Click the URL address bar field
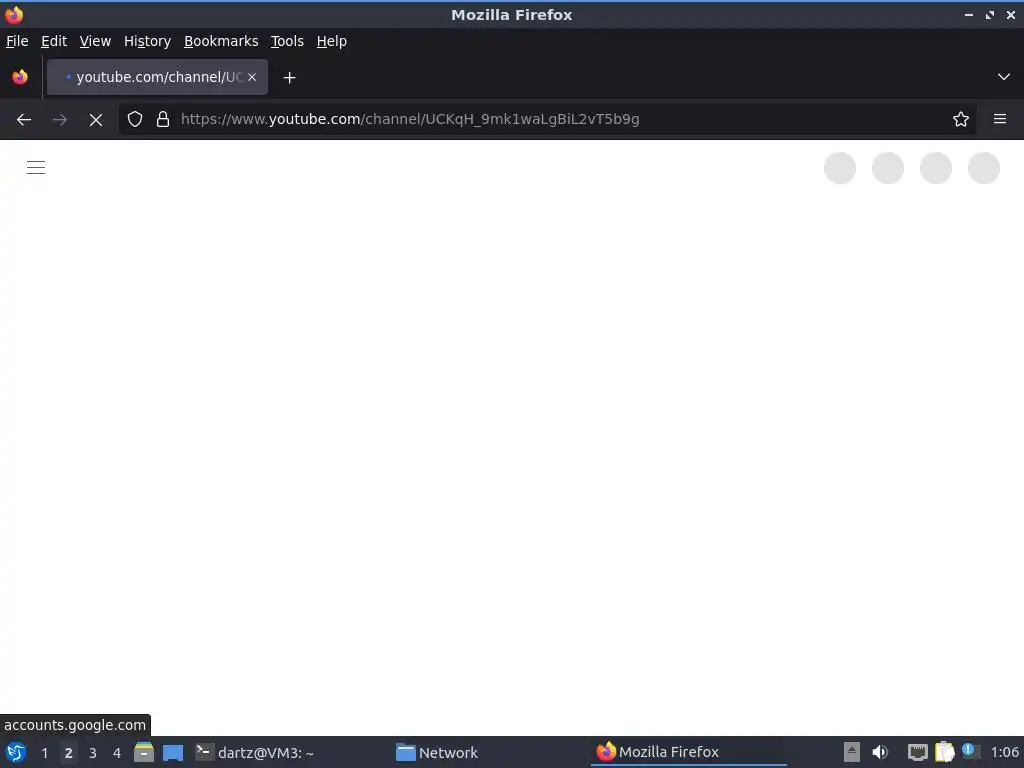Viewport: 1024px width, 768px height. [x=547, y=119]
